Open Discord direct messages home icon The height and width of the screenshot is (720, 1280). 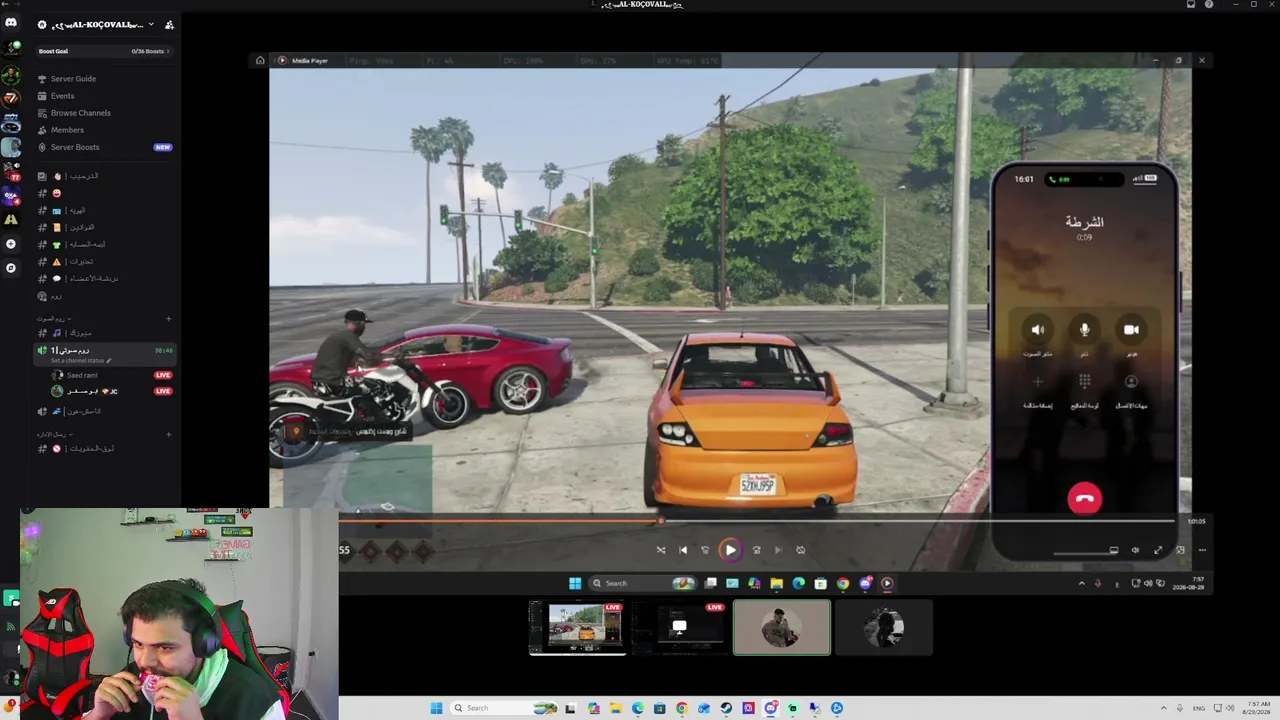[11, 23]
